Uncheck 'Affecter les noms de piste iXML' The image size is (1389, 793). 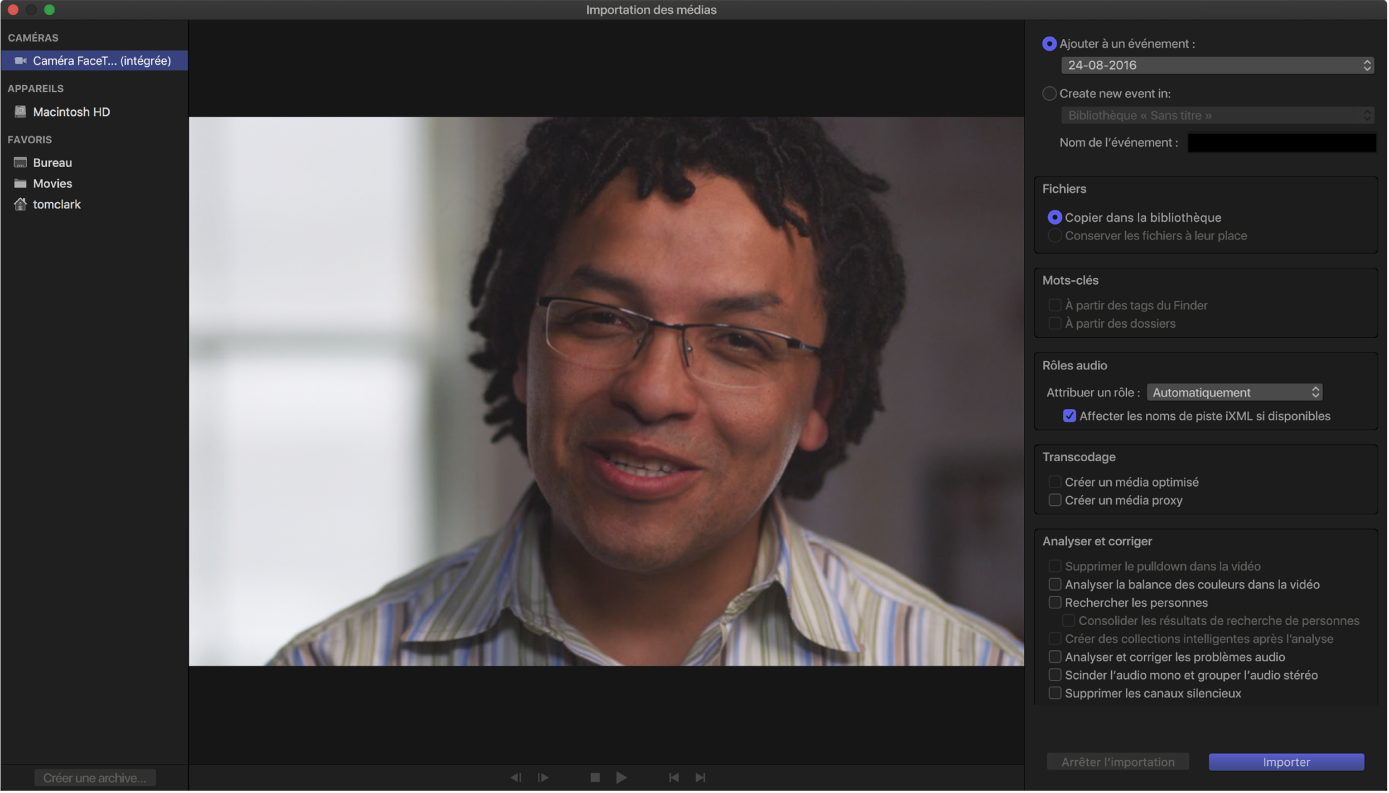pos(1069,416)
